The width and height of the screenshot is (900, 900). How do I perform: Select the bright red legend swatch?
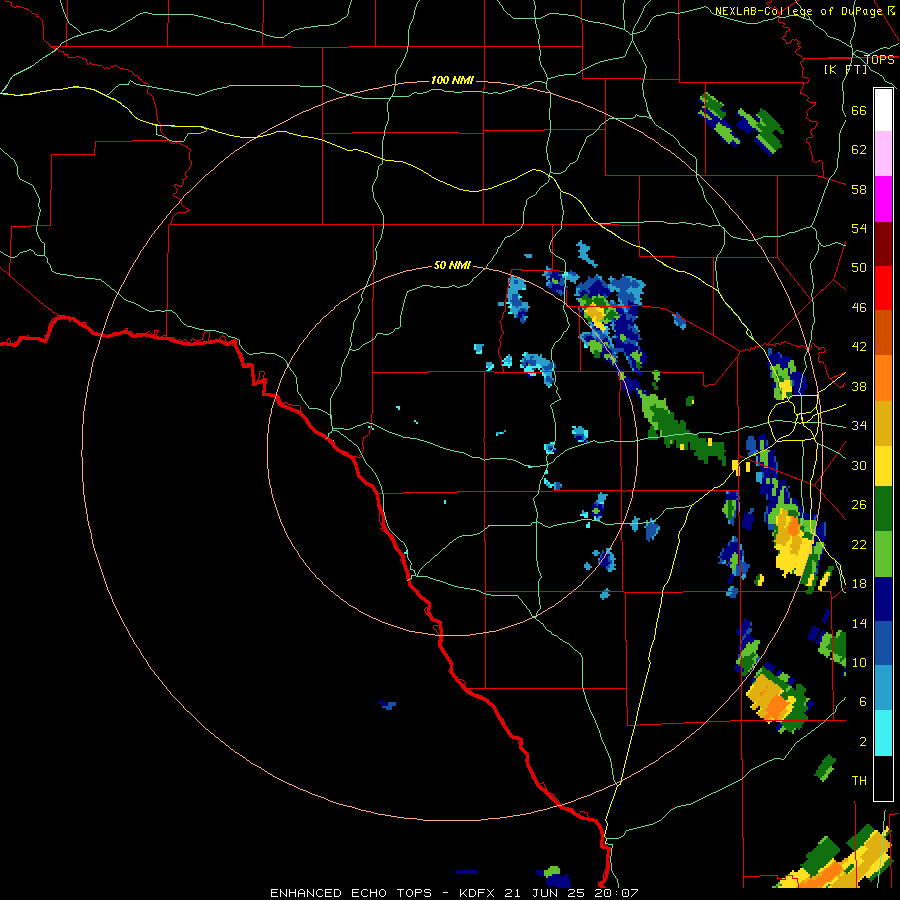point(883,288)
